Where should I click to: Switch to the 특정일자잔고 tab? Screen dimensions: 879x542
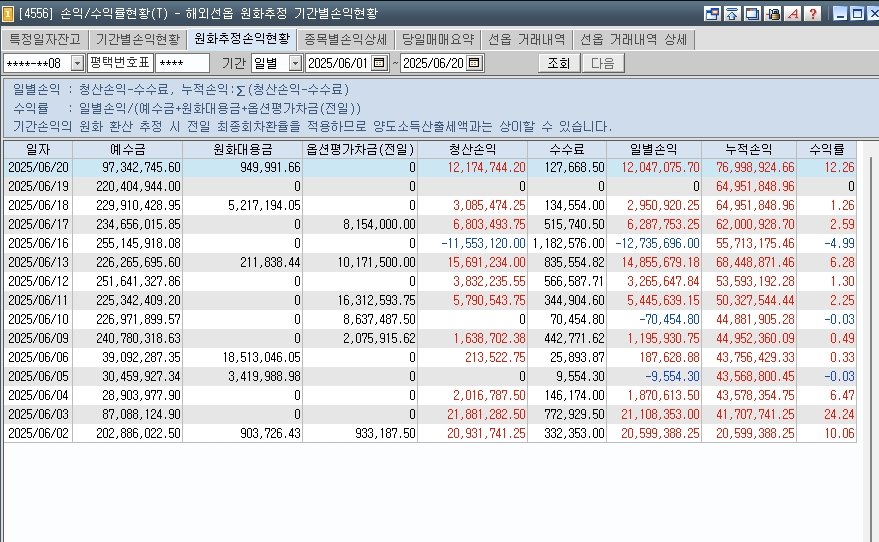tap(45, 39)
